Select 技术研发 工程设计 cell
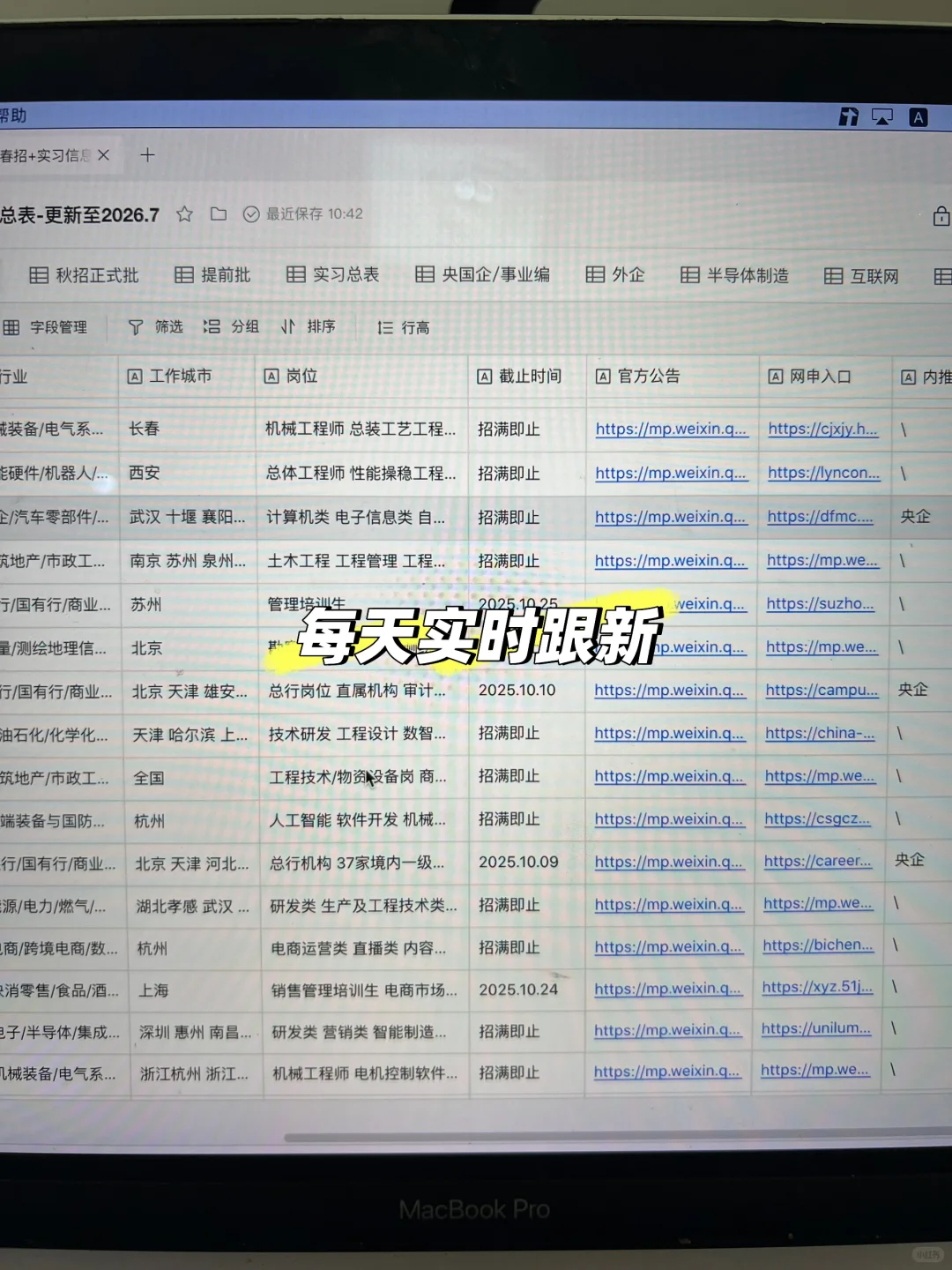Viewport: 952px width, 1270px height. point(364,734)
